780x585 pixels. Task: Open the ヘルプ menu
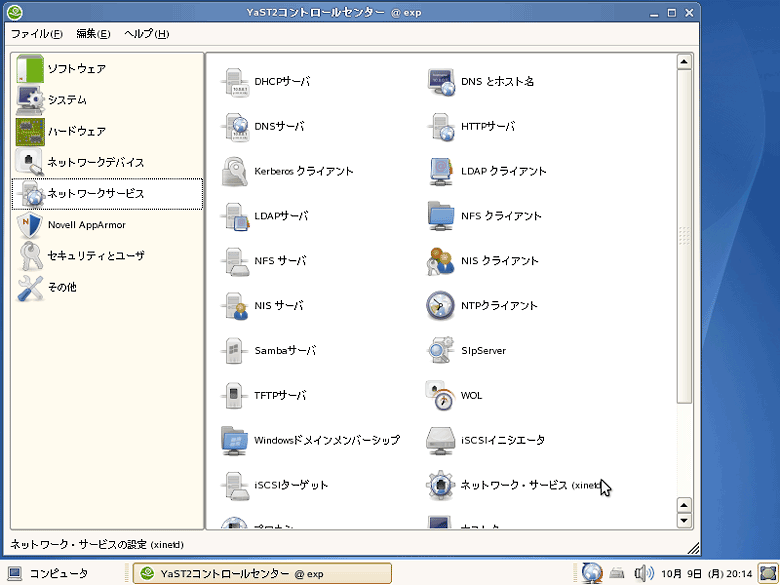click(x=146, y=34)
